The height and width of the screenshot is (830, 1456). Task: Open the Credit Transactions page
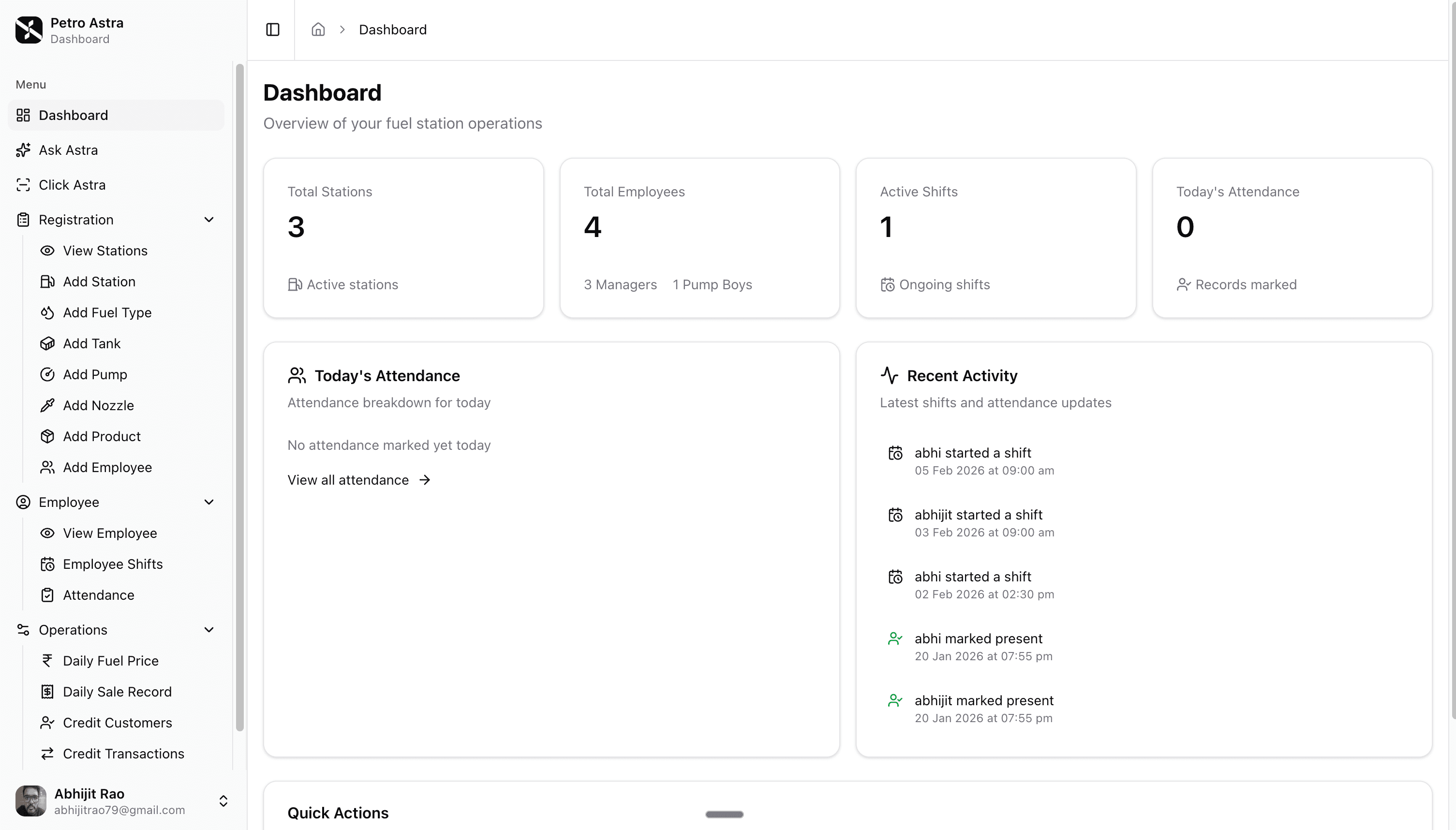pyautogui.click(x=123, y=753)
